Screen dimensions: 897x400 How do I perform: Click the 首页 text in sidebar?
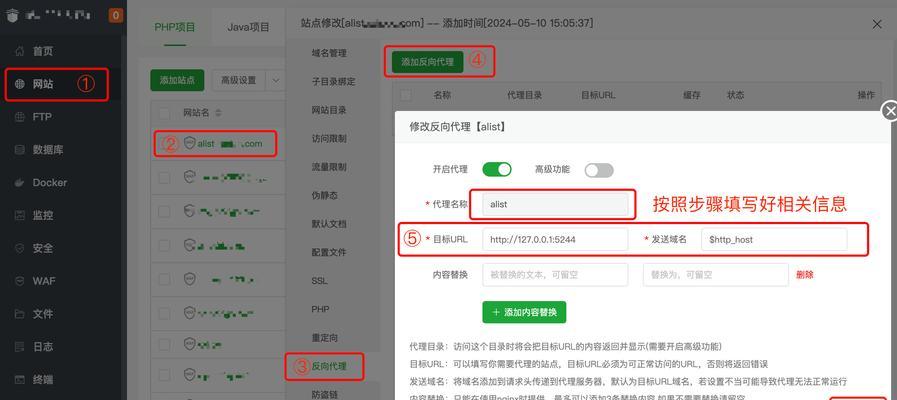click(43, 52)
